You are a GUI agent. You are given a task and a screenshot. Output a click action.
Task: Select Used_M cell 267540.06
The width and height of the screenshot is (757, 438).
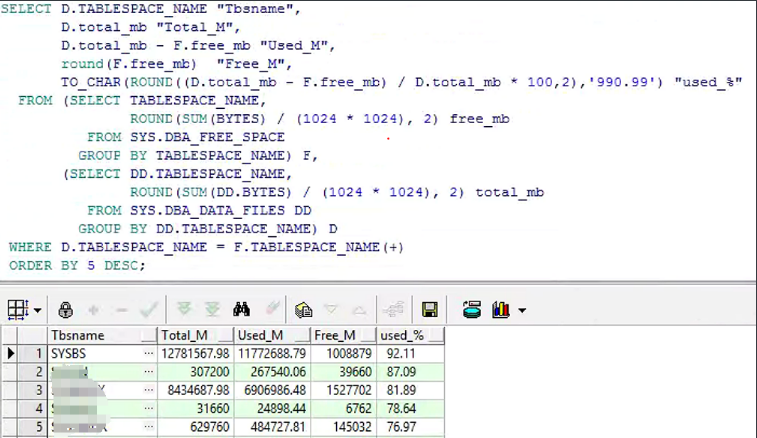[x=272, y=372]
